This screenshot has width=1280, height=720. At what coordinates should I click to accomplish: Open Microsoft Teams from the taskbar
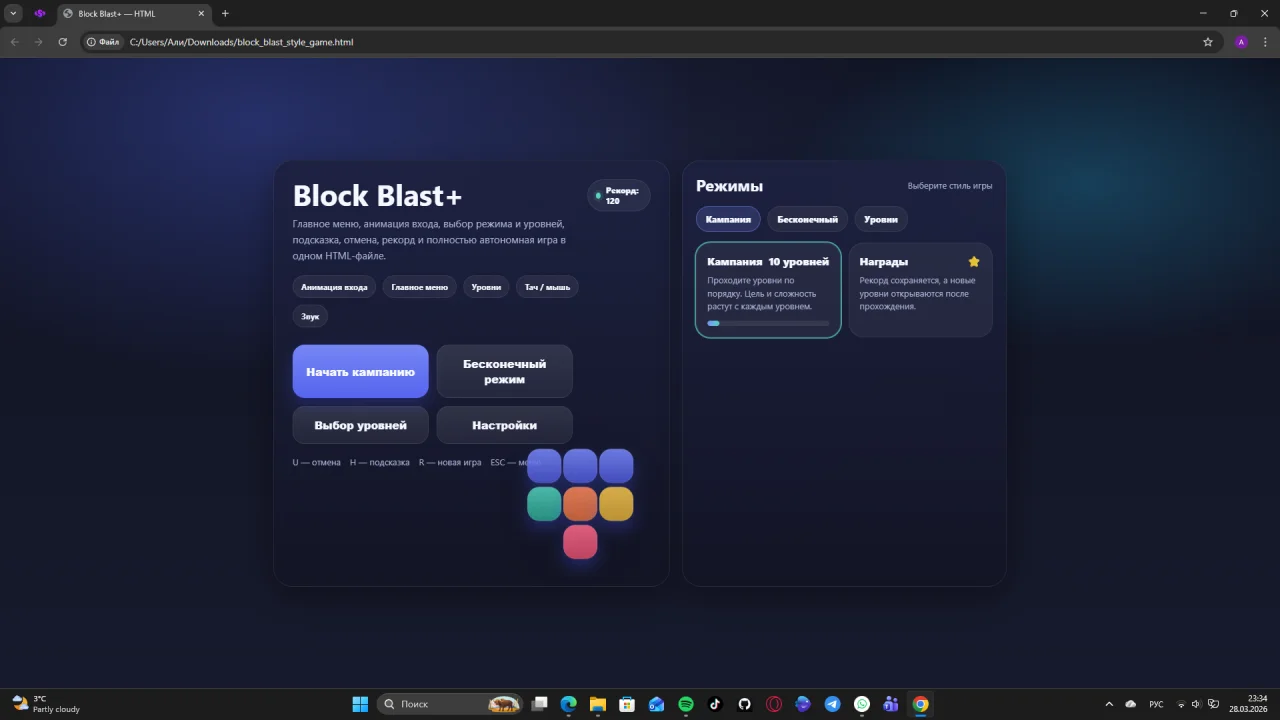tap(891, 704)
